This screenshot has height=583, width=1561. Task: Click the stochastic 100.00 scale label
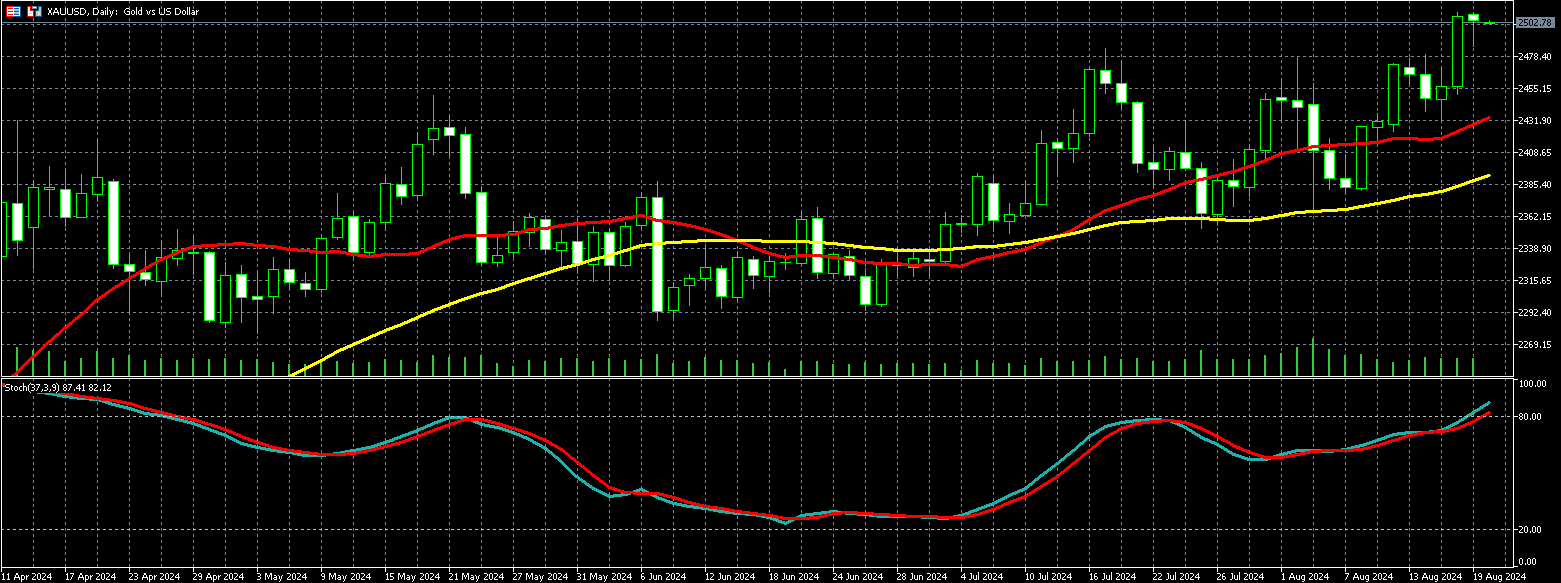(1533, 384)
